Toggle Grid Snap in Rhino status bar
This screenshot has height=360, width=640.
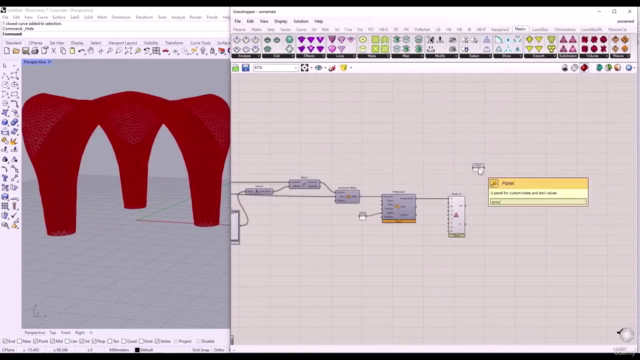pyautogui.click(x=200, y=350)
